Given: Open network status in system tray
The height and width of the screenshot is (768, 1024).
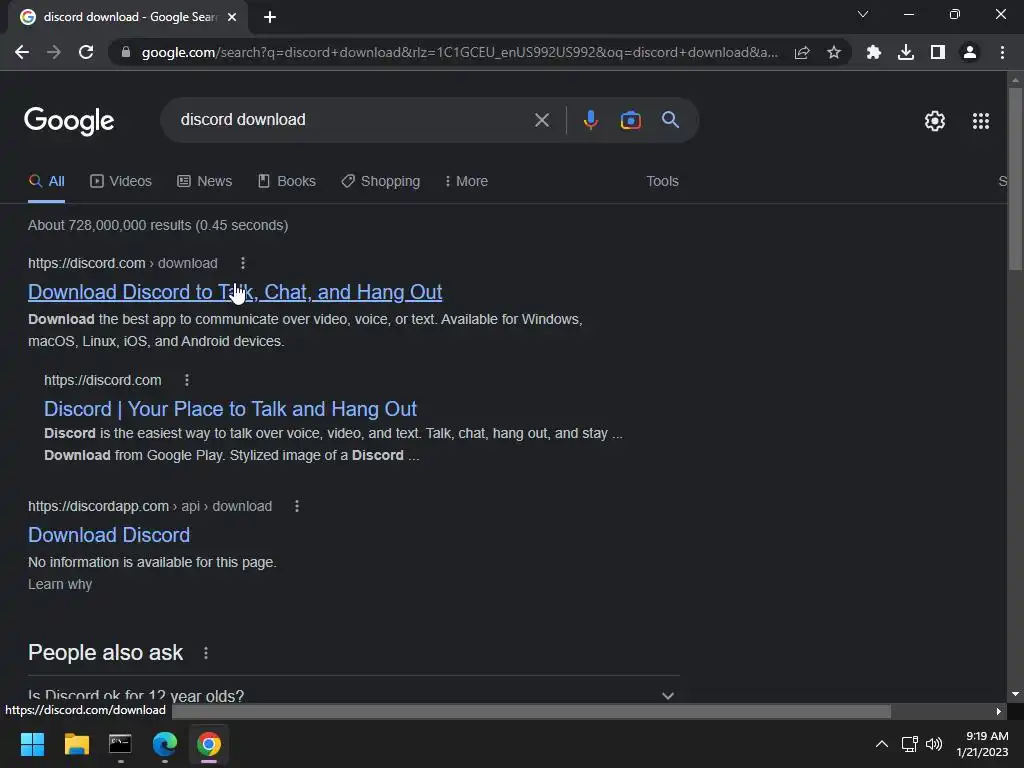Looking at the screenshot, I should click(910, 744).
